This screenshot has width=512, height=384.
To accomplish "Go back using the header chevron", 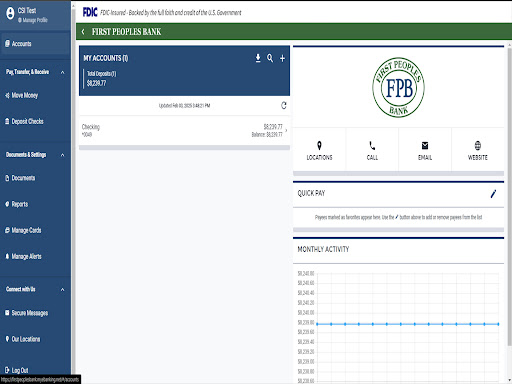I will [x=83, y=32].
